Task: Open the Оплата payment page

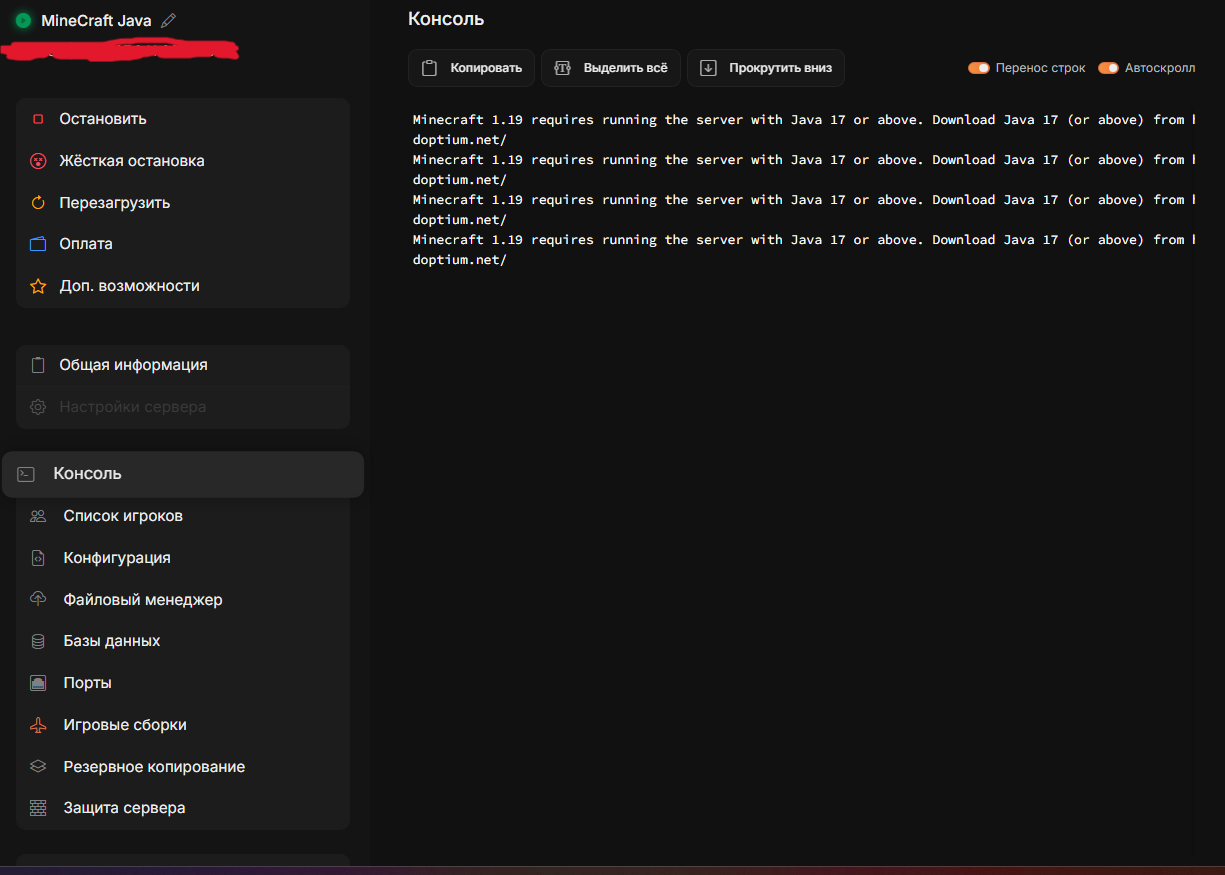Action: pos(85,244)
